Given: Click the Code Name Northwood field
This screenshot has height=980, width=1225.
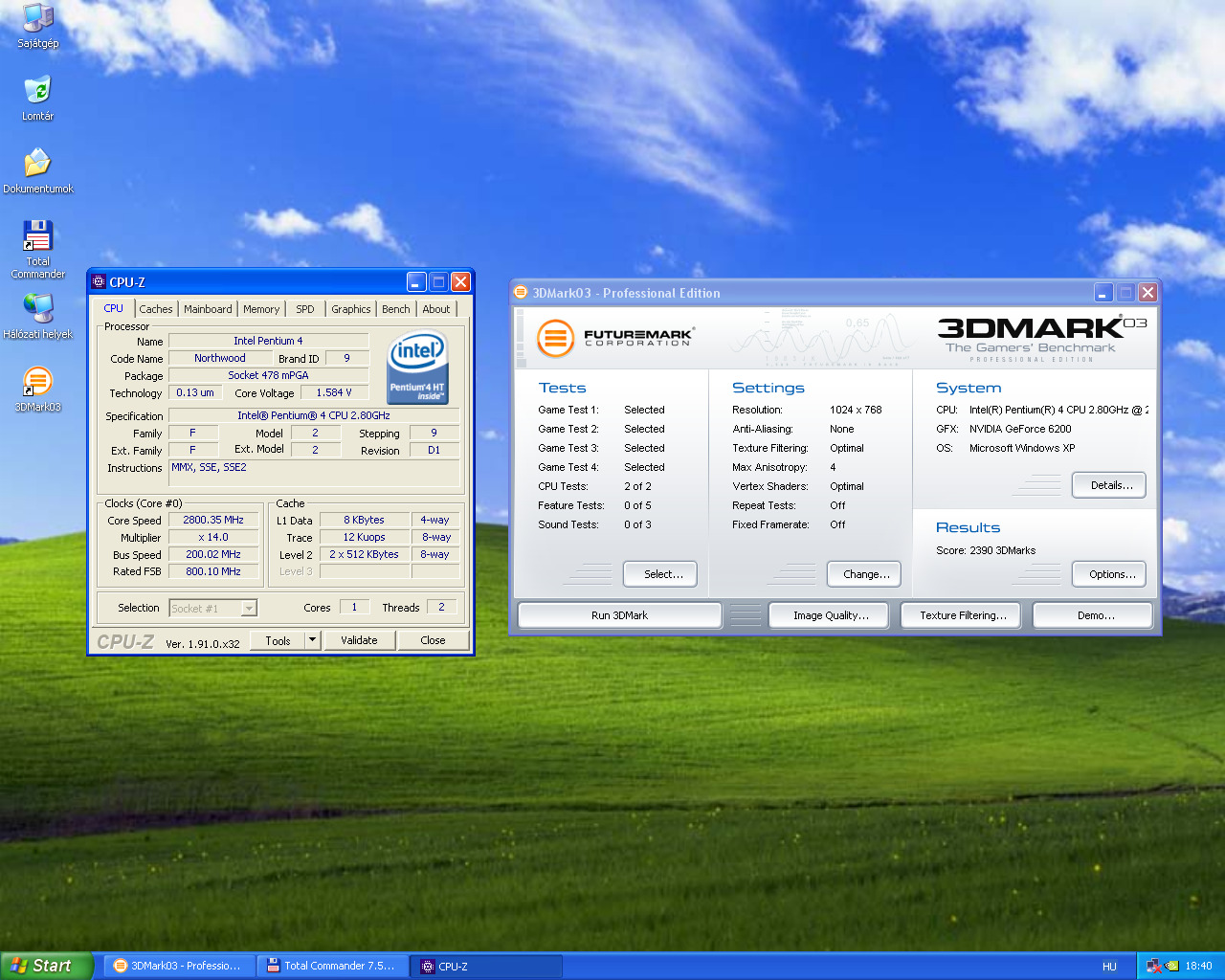Looking at the screenshot, I should pos(220,358).
